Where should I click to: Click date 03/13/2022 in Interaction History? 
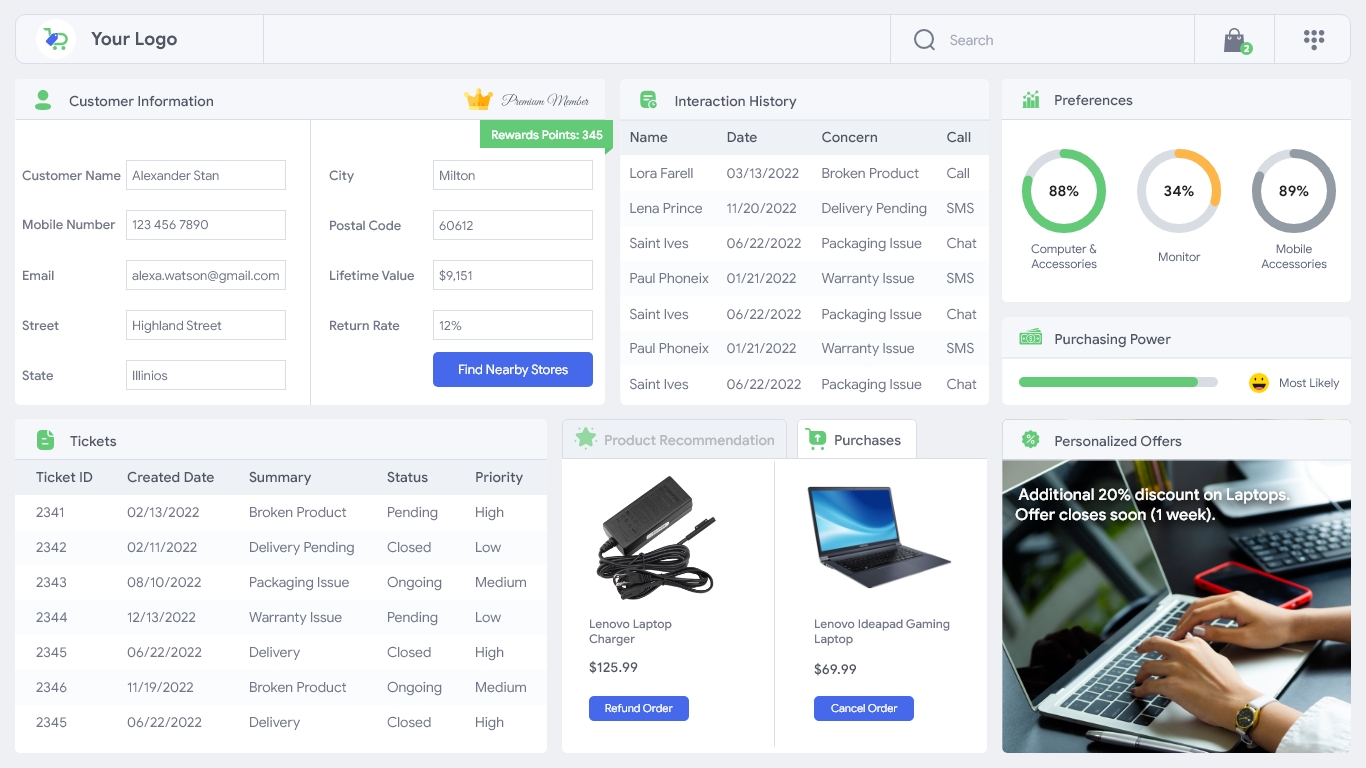pyautogui.click(x=763, y=173)
